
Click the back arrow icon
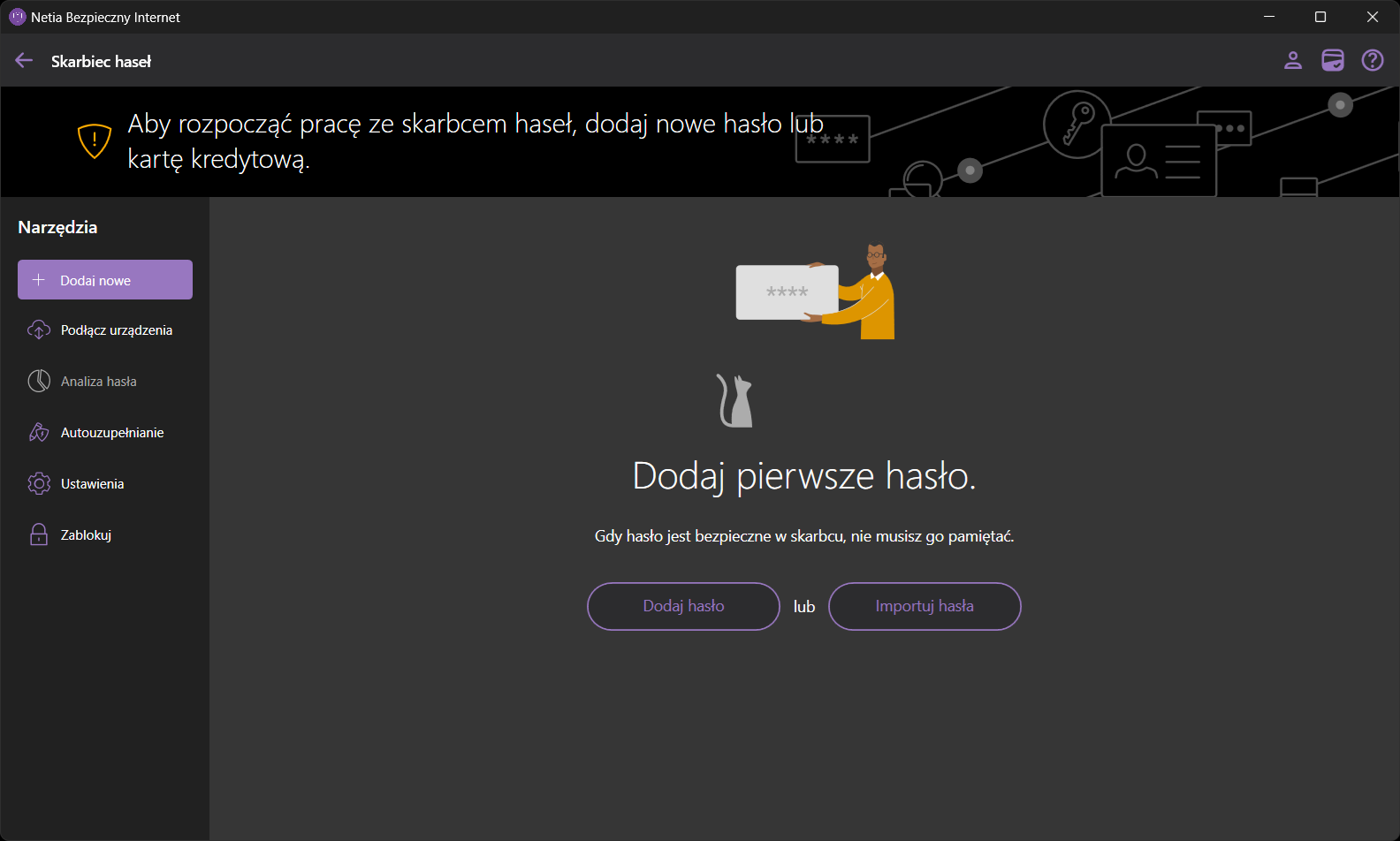24,61
